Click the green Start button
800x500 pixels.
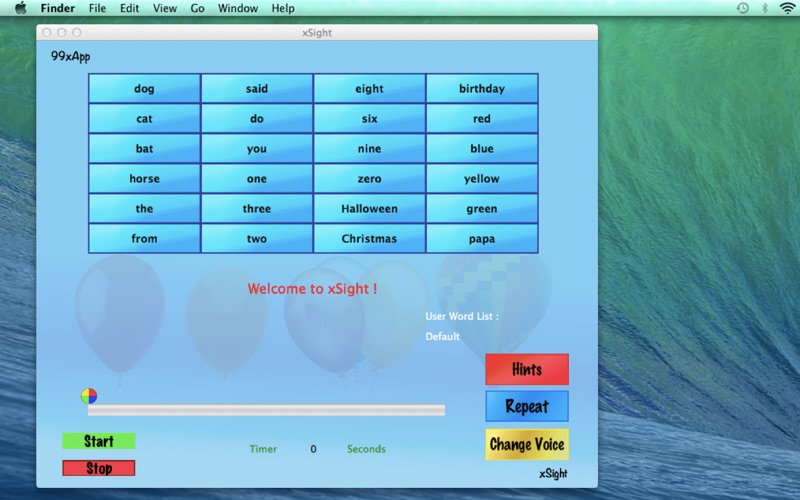point(98,441)
